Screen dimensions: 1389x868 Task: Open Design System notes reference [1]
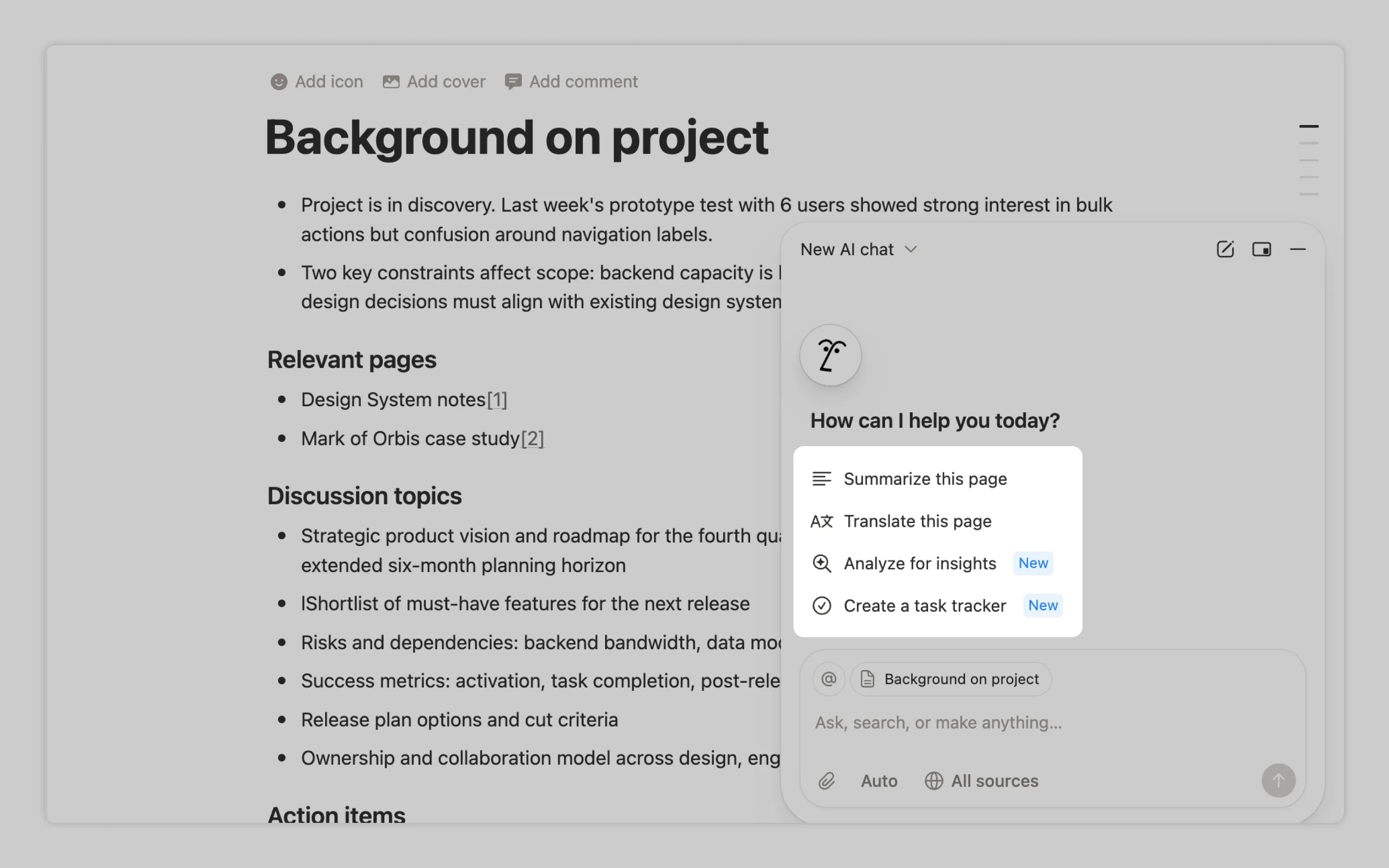[497, 400]
